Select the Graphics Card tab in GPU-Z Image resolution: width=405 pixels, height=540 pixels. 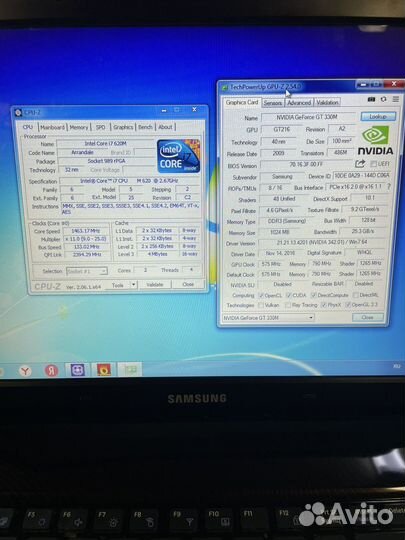coord(242,102)
